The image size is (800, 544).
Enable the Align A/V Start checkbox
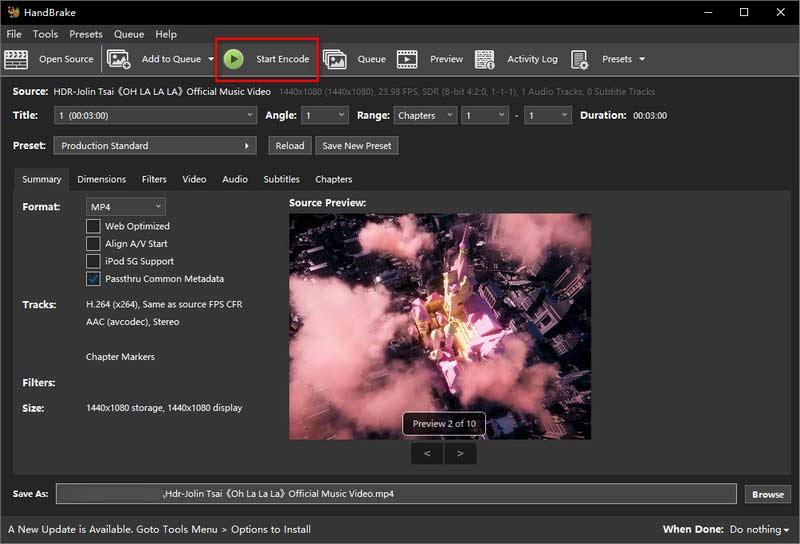93,243
